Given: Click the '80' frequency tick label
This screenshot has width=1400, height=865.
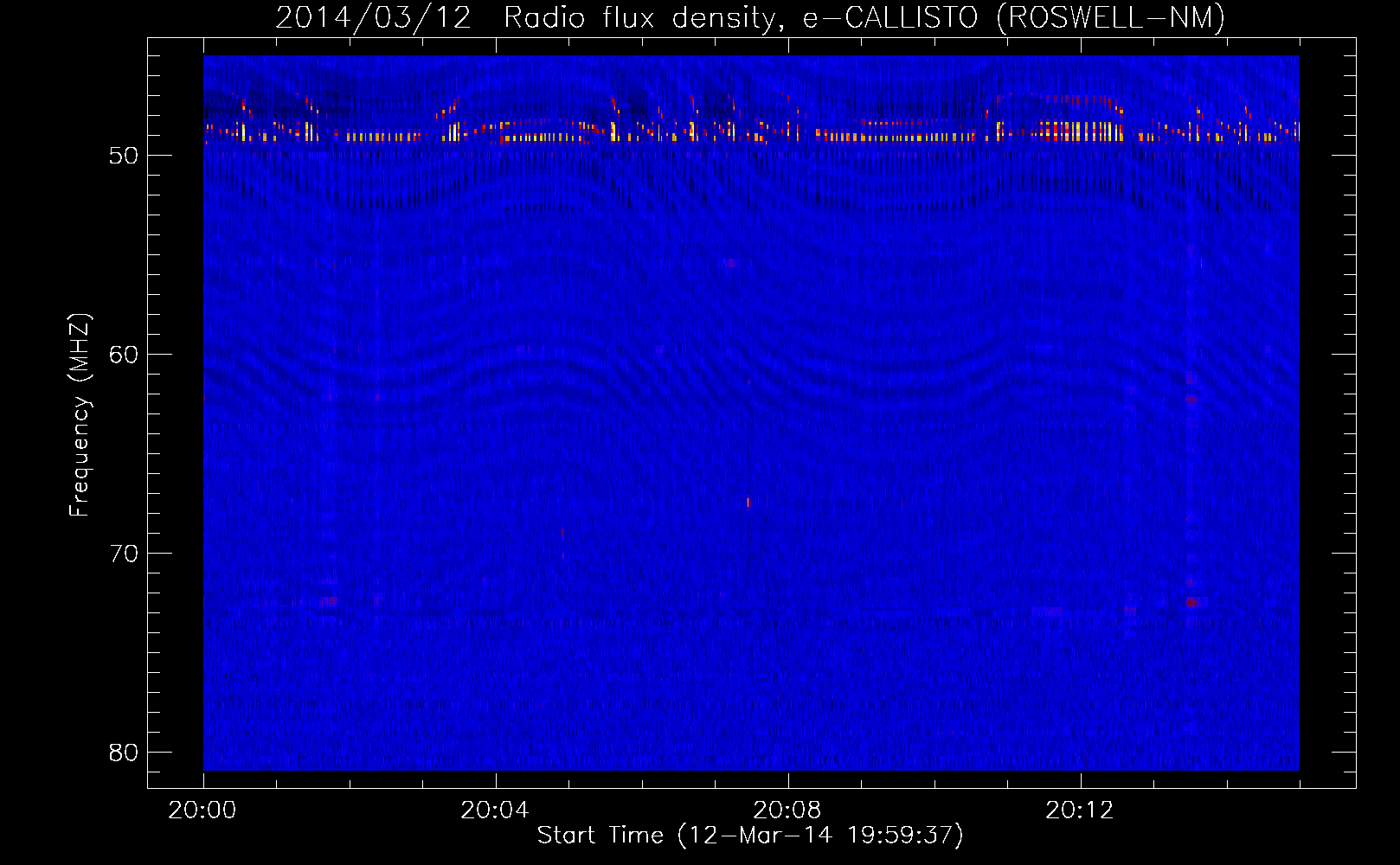Looking at the screenshot, I should 124,753.
